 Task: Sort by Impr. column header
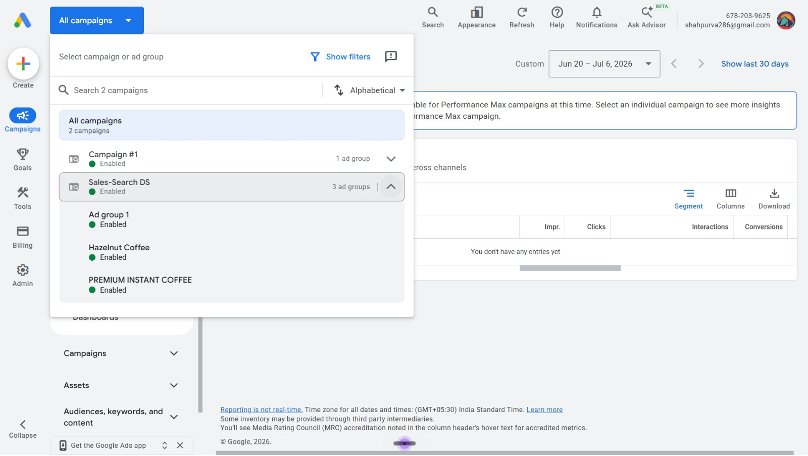point(552,227)
